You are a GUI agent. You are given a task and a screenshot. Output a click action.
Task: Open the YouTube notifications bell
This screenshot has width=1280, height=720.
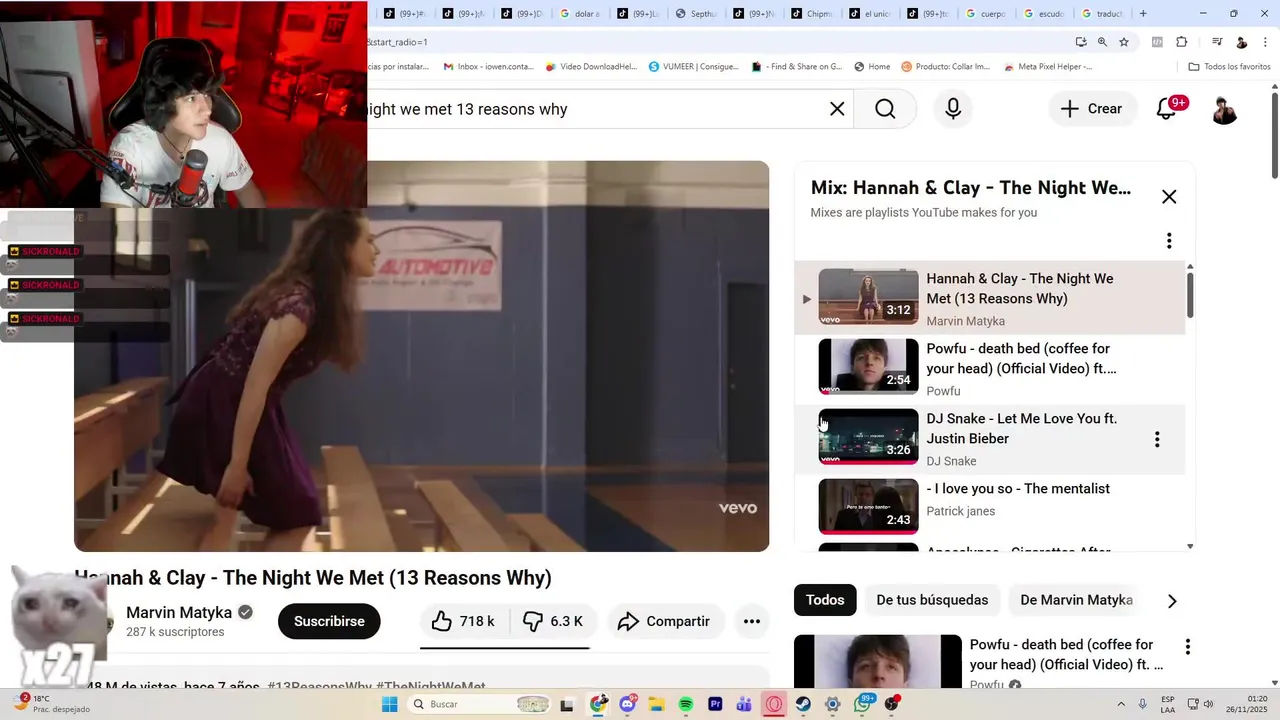(1166, 109)
